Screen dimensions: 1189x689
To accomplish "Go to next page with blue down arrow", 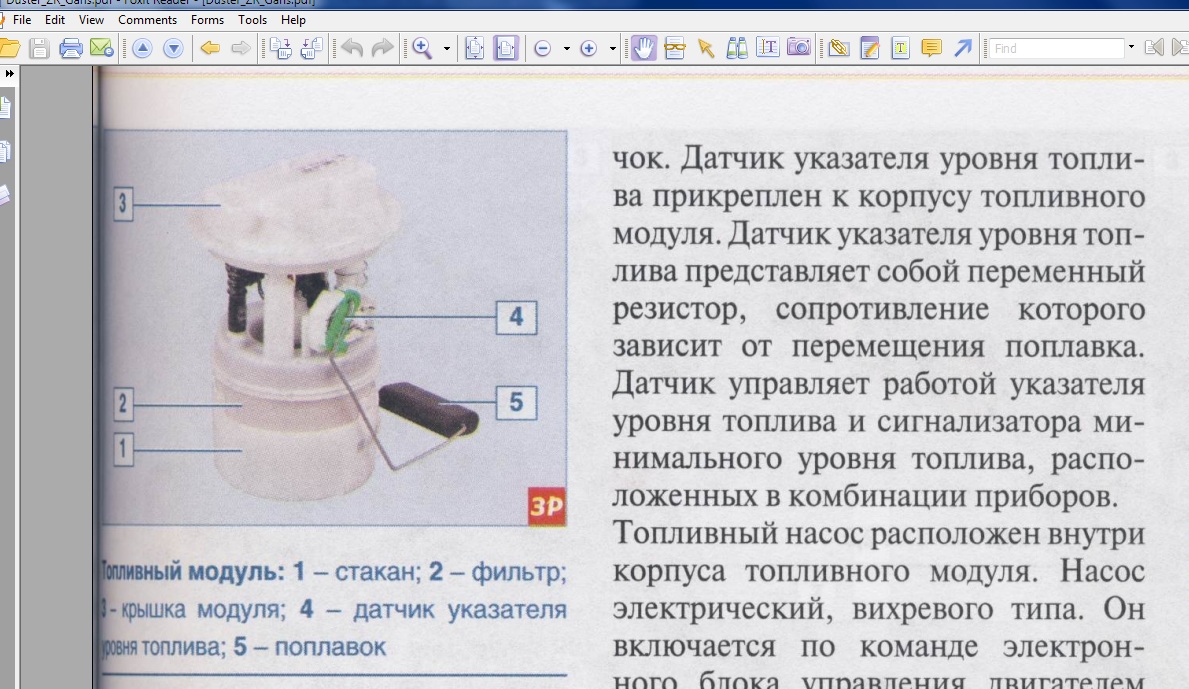I will tap(173, 49).
